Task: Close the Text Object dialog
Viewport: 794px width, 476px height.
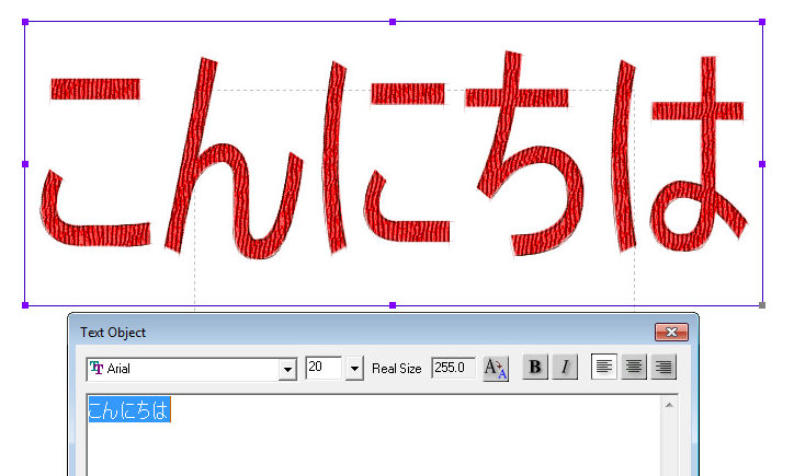Action: [x=671, y=332]
